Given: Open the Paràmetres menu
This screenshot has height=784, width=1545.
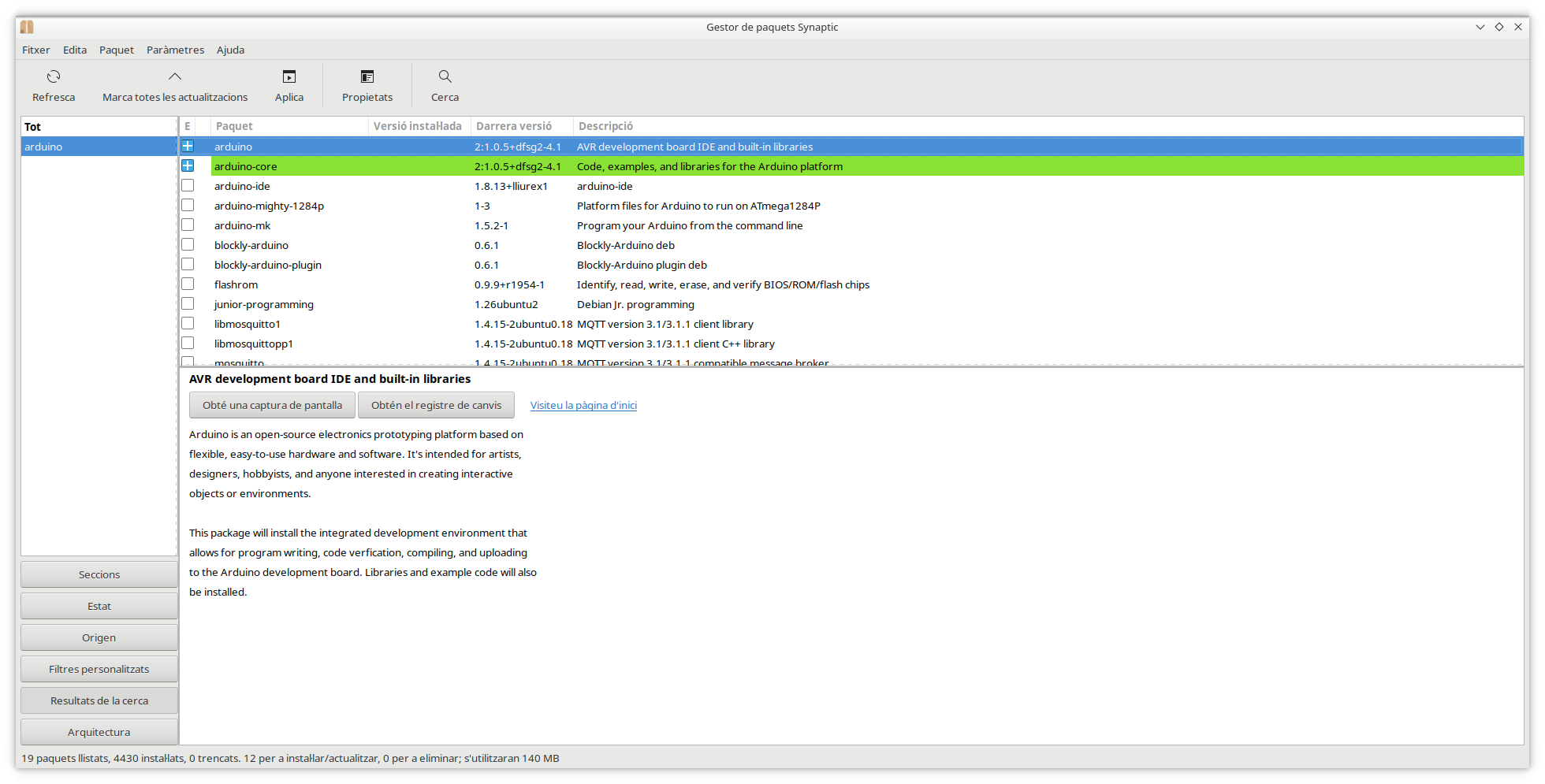Looking at the screenshot, I should (x=175, y=50).
